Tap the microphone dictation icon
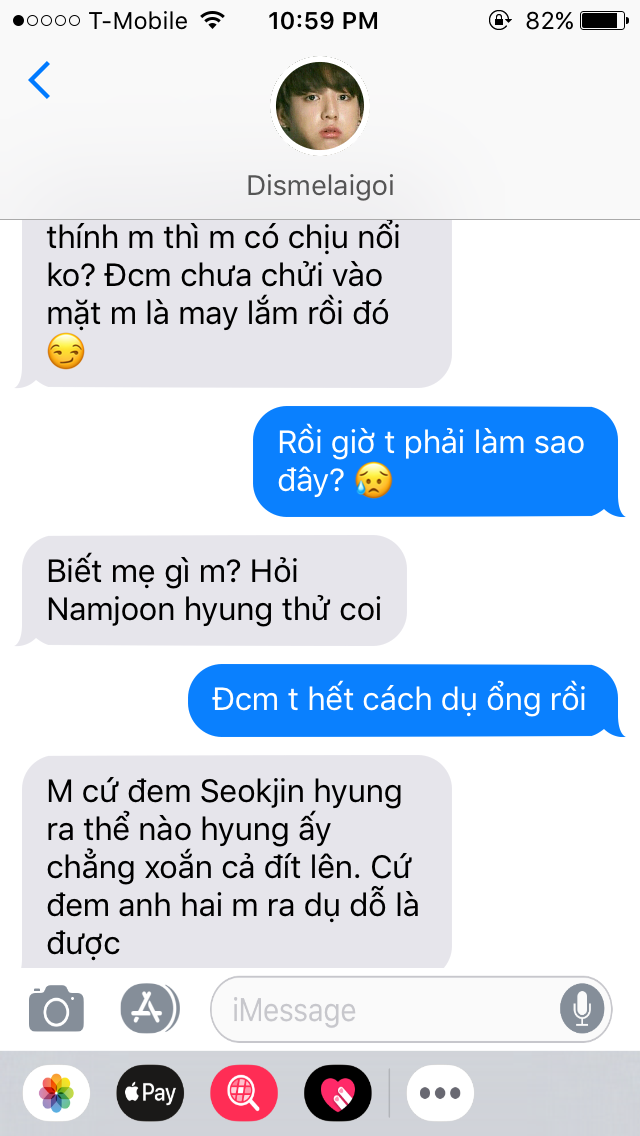This screenshot has height=1136, width=640. tap(581, 1008)
